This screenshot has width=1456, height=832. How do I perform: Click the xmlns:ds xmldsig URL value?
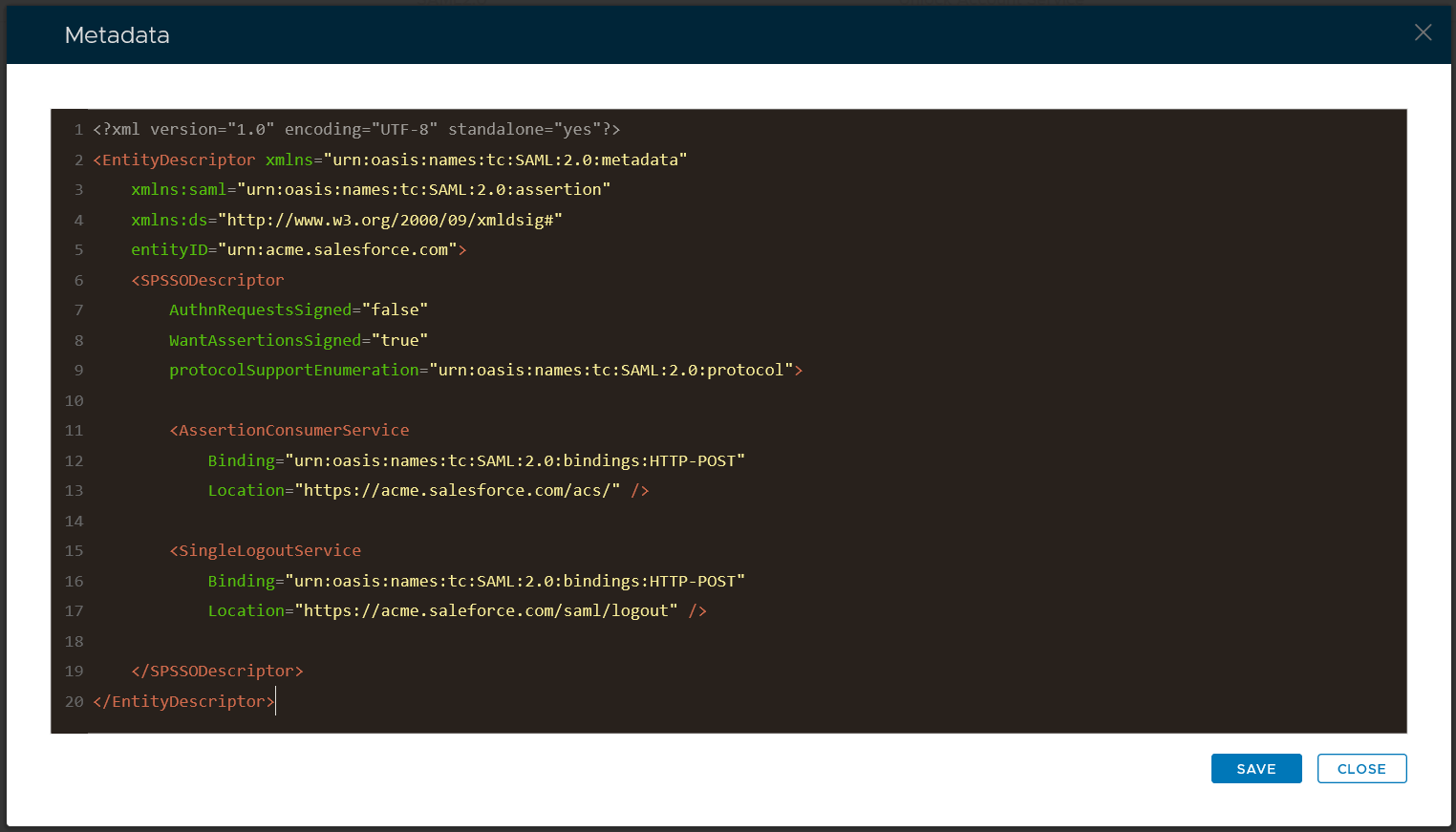pyautogui.click(x=390, y=221)
